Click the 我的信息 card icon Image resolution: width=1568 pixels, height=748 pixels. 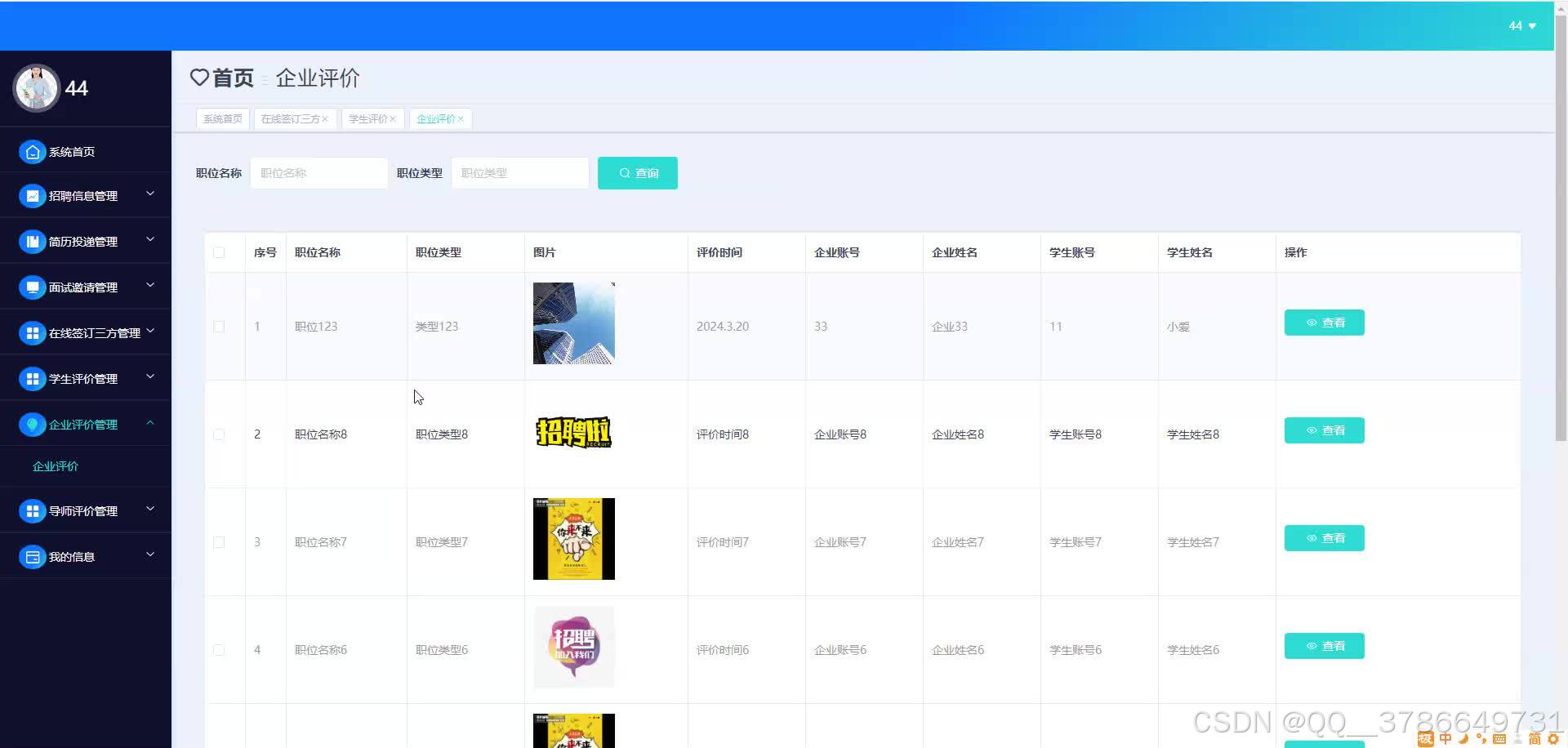pyautogui.click(x=32, y=557)
